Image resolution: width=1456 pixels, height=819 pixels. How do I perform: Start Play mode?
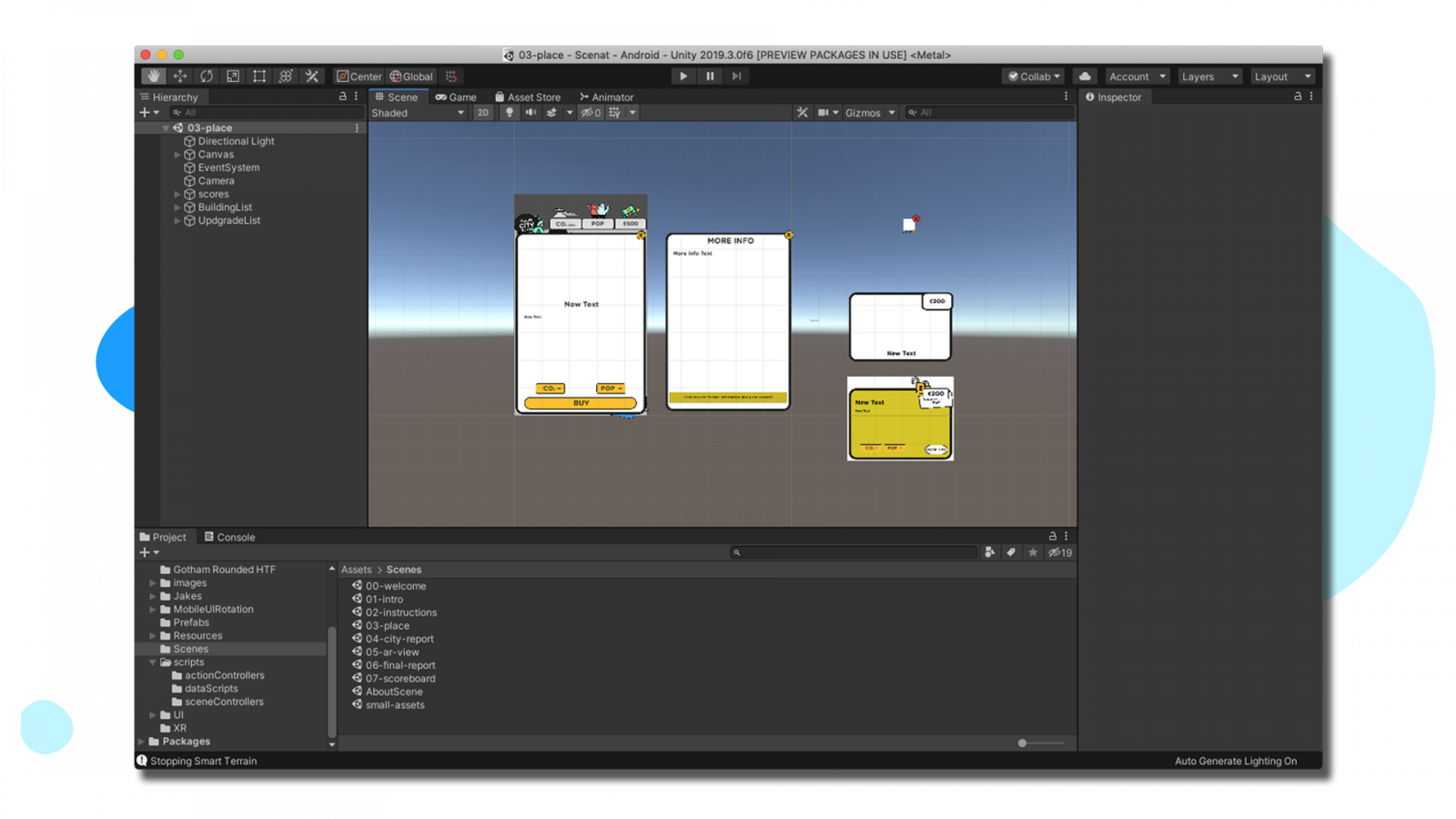(x=683, y=76)
